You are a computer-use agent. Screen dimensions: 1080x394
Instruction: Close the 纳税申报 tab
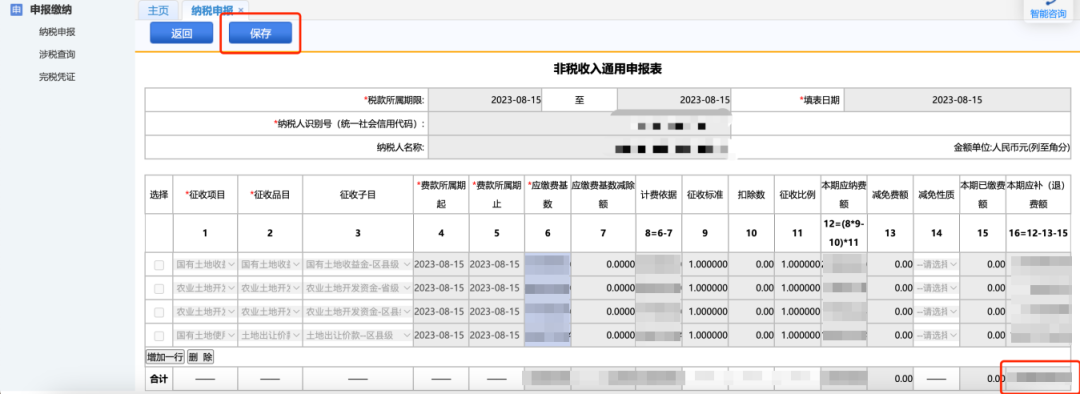pyautogui.click(x=240, y=10)
